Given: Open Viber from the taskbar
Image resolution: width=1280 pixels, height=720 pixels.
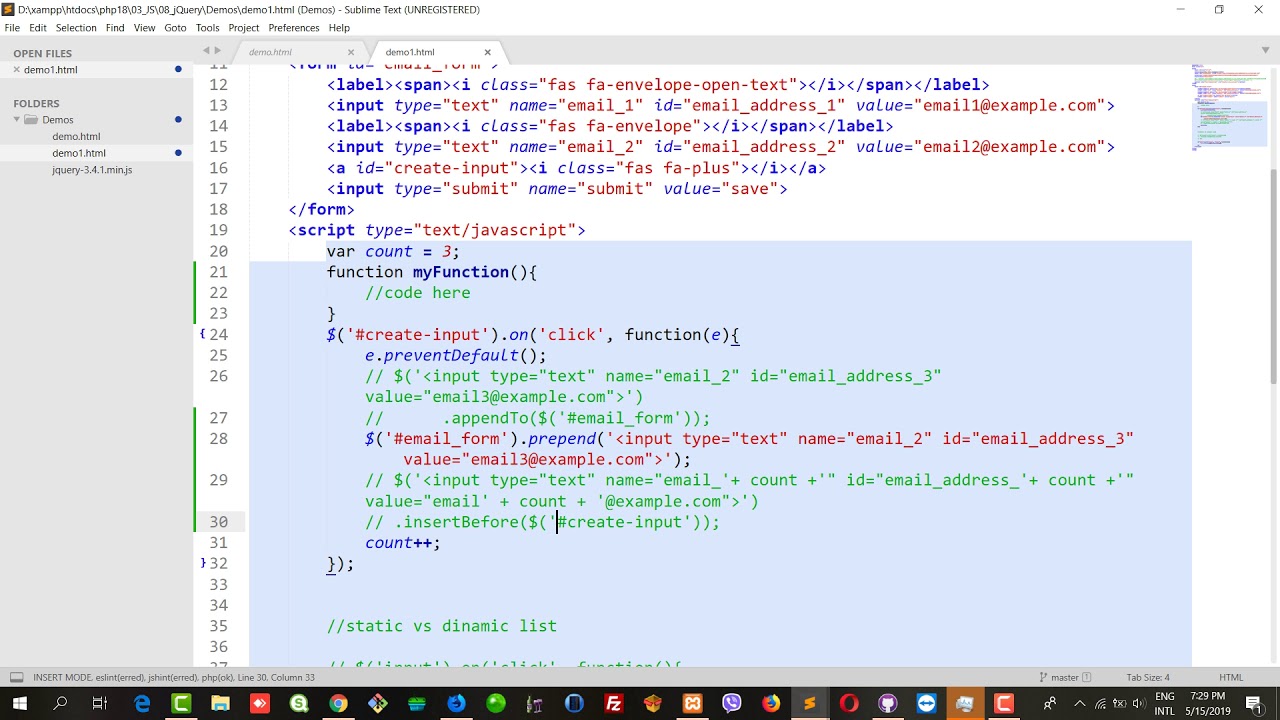Looking at the screenshot, I should [x=731, y=704].
